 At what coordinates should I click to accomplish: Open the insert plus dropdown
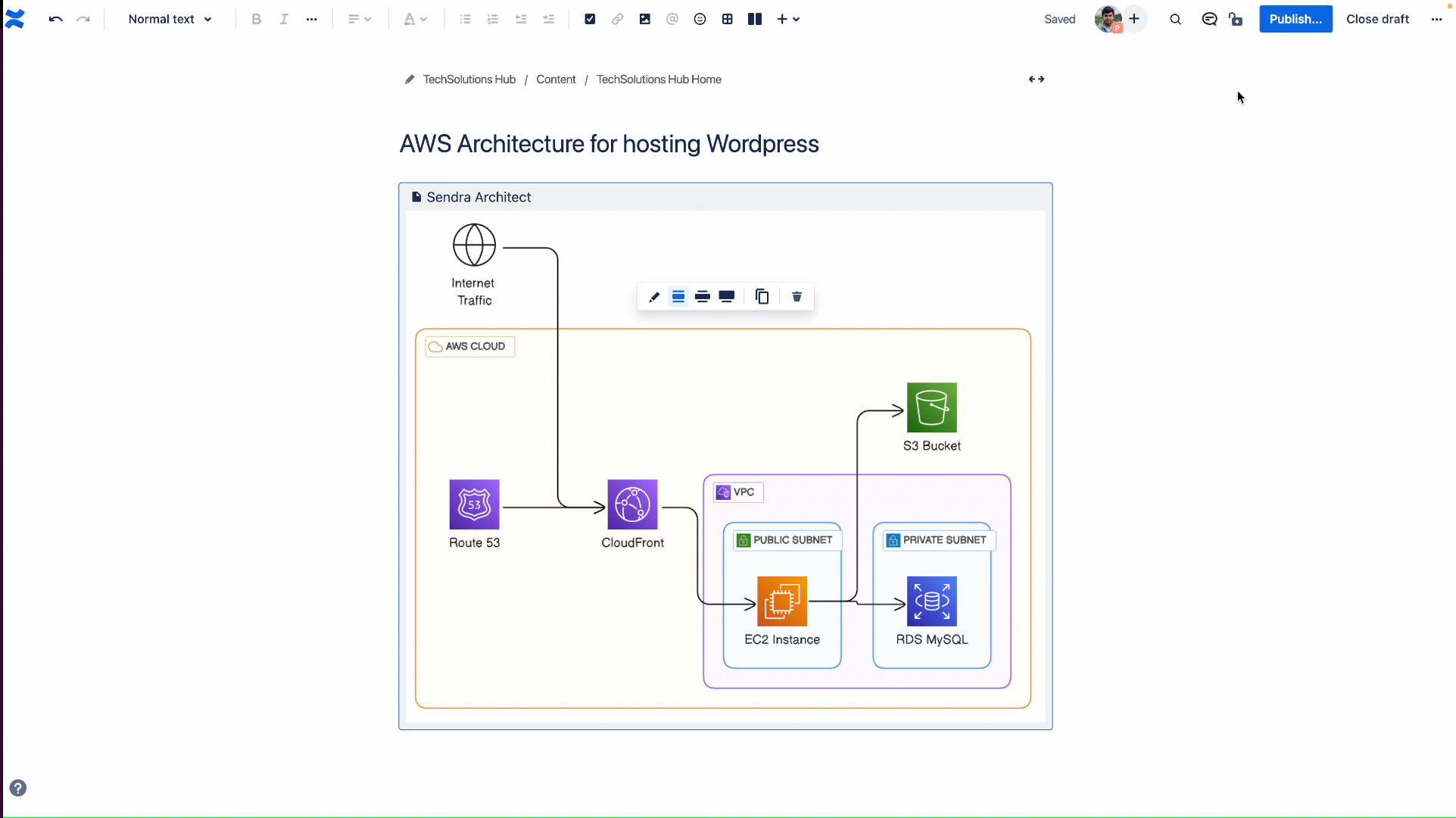(788, 19)
